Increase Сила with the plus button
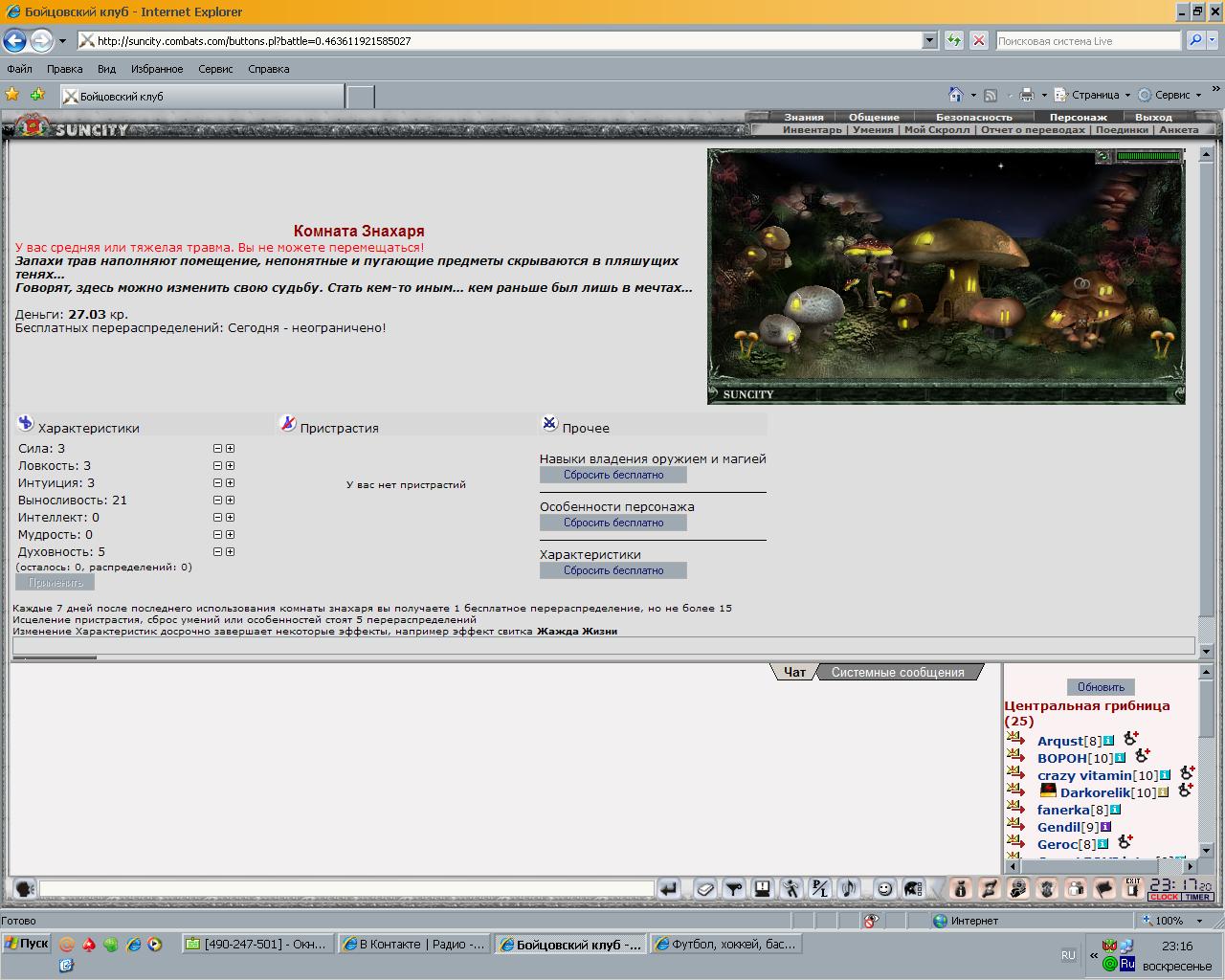Screen dimensions: 1225x980 coord(230,448)
